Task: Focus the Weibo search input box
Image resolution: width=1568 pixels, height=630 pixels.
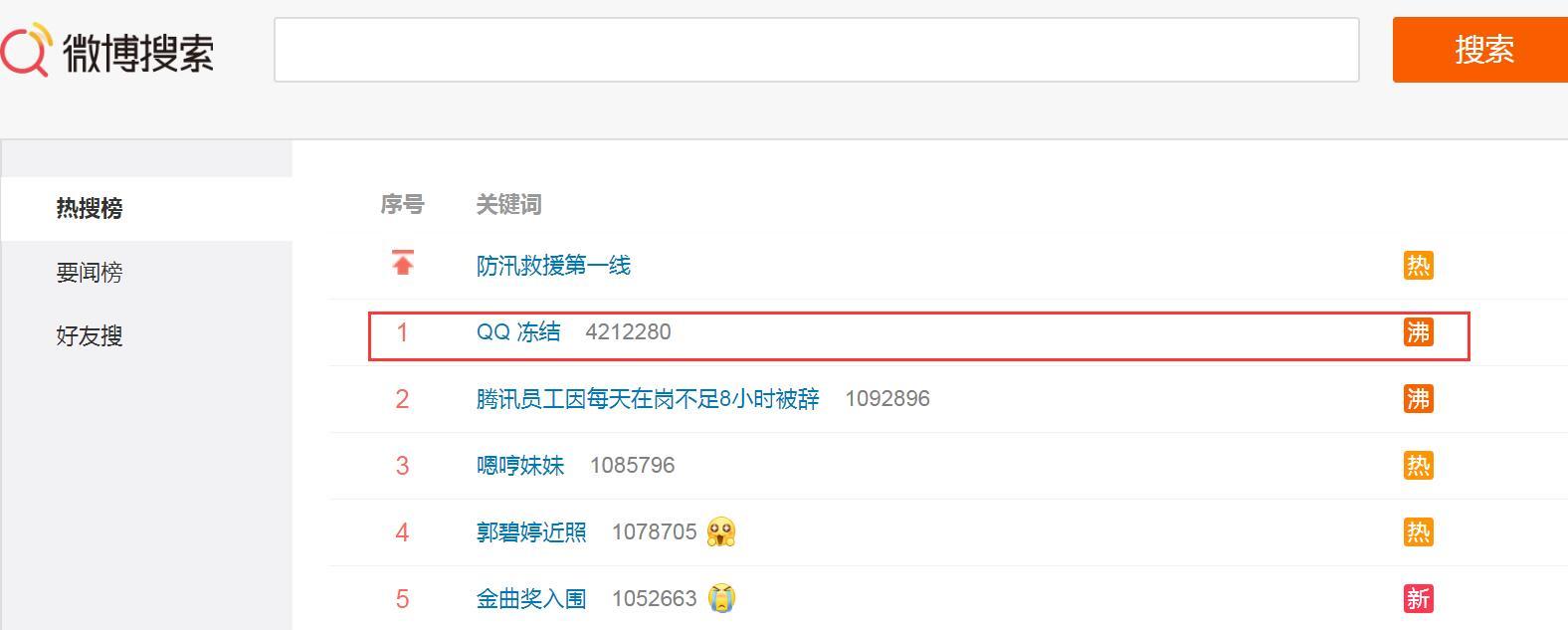Action: click(x=817, y=50)
